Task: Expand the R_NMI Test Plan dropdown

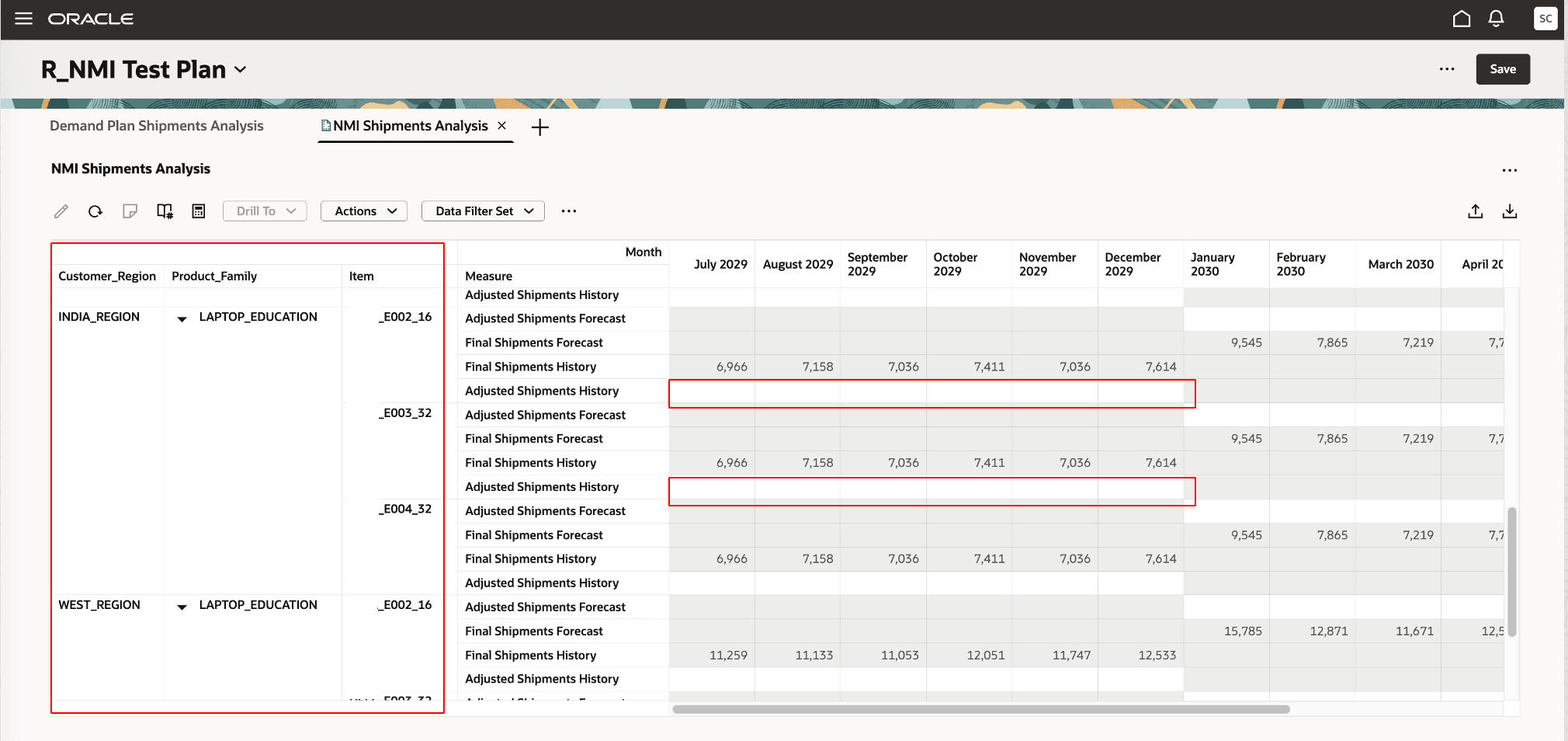Action: 241,69
